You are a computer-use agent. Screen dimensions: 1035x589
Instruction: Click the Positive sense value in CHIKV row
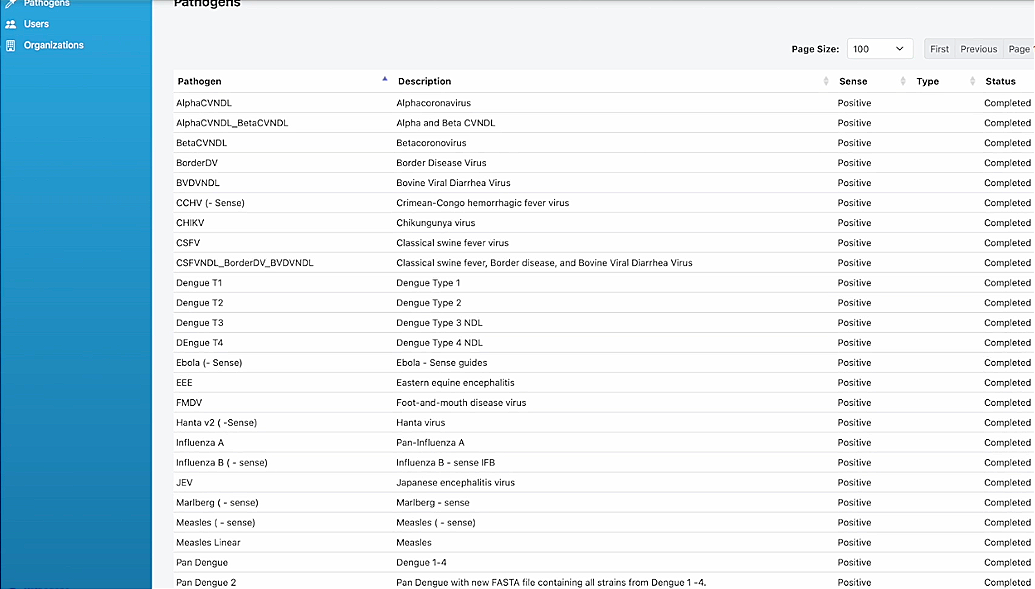click(854, 223)
